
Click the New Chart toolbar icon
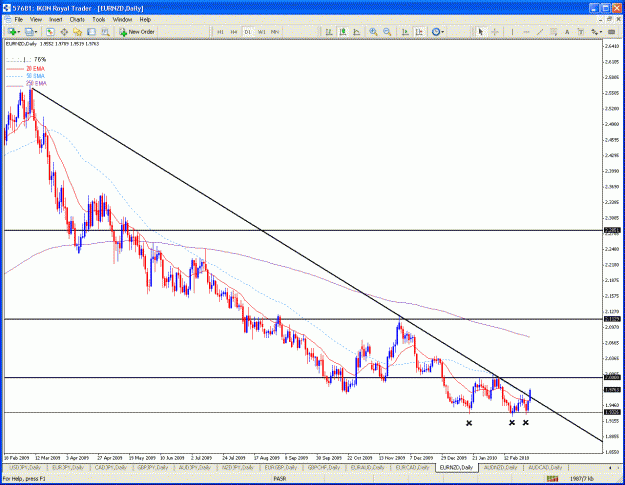pyautogui.click(x=12, y=32)
